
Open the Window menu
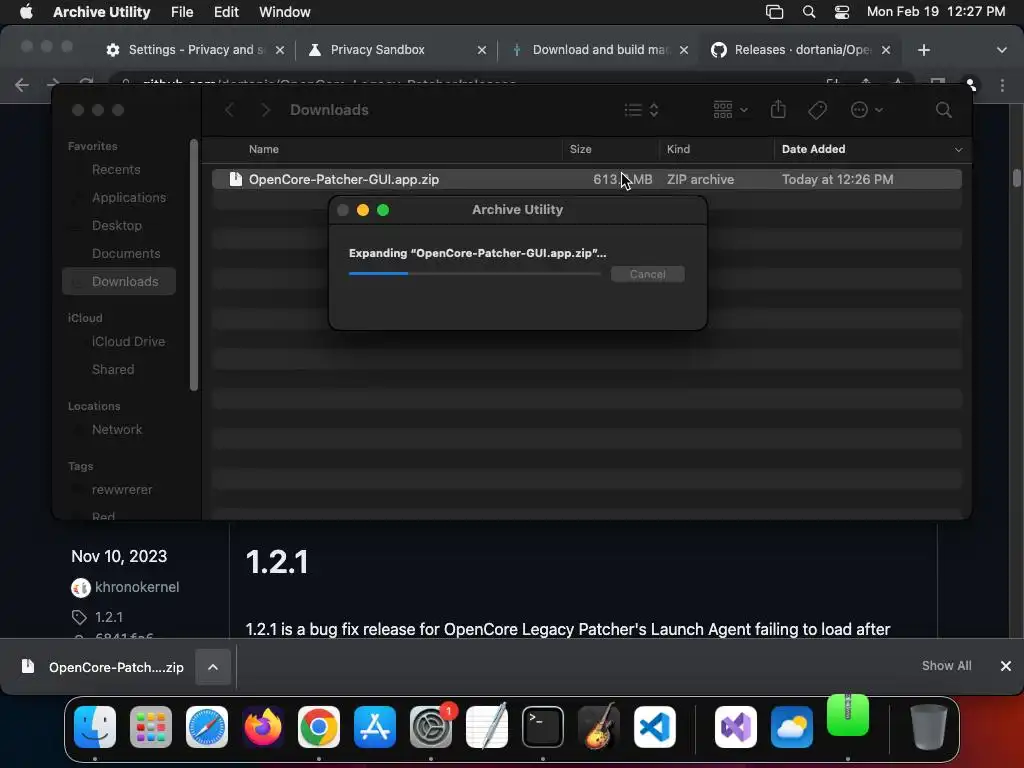(x=285, y=12)
